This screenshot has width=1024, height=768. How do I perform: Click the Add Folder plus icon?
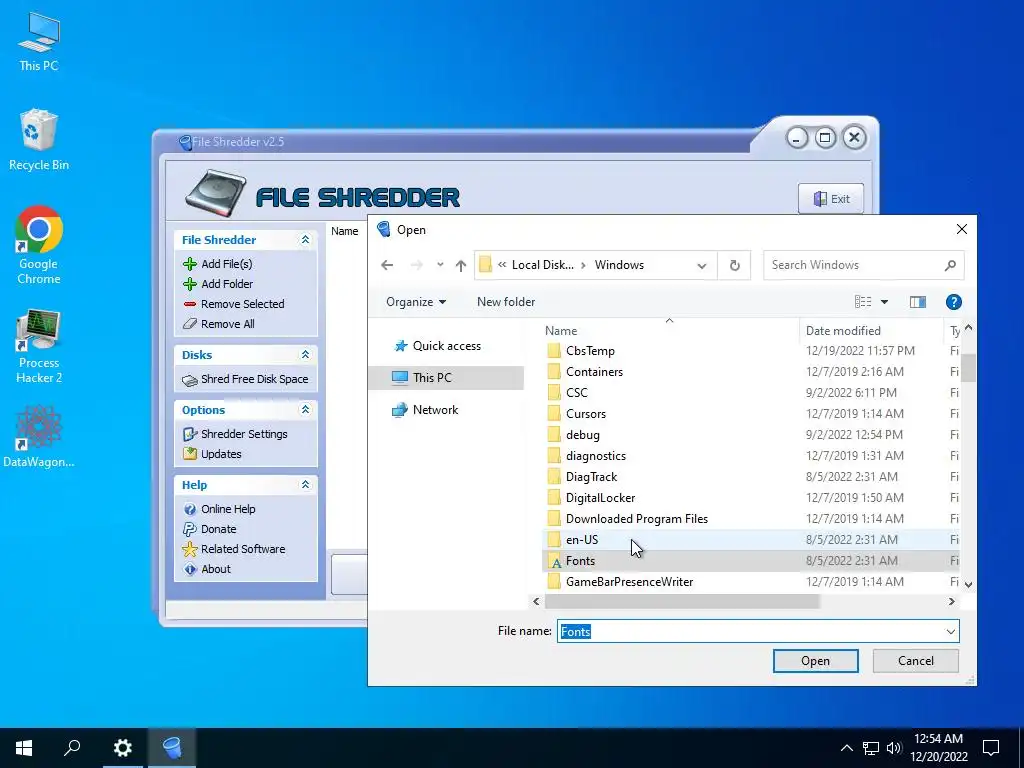click(x=190, y=284)
